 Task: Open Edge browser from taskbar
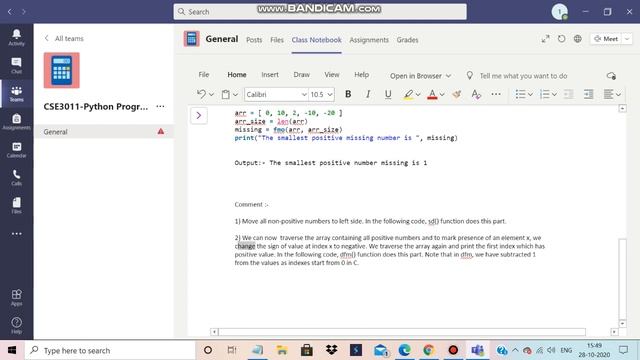click(x=404, y=350)
